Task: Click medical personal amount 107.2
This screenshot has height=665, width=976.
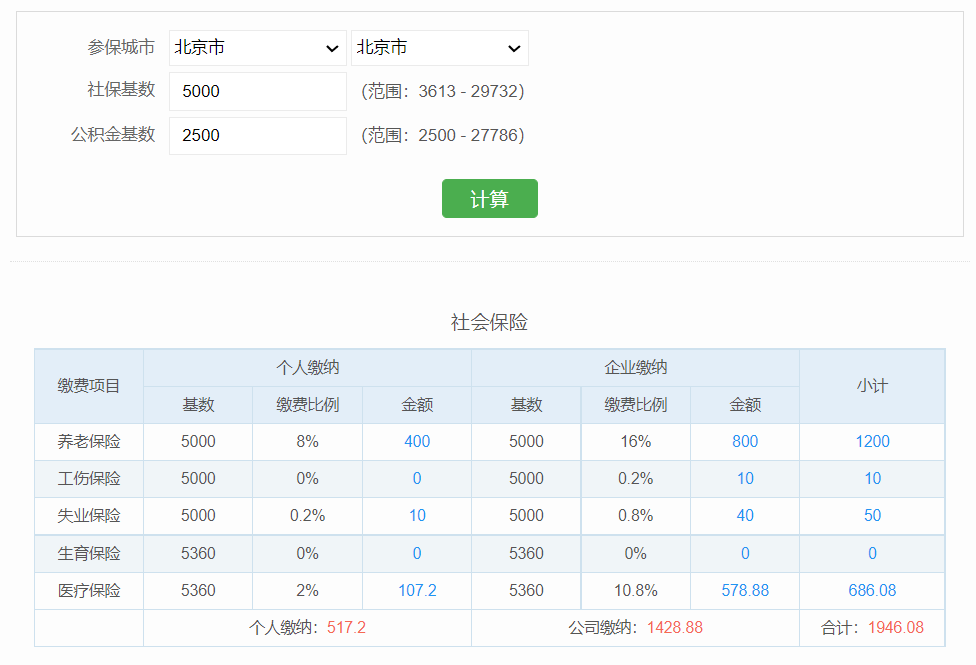Action: click(x=417, y=590)
